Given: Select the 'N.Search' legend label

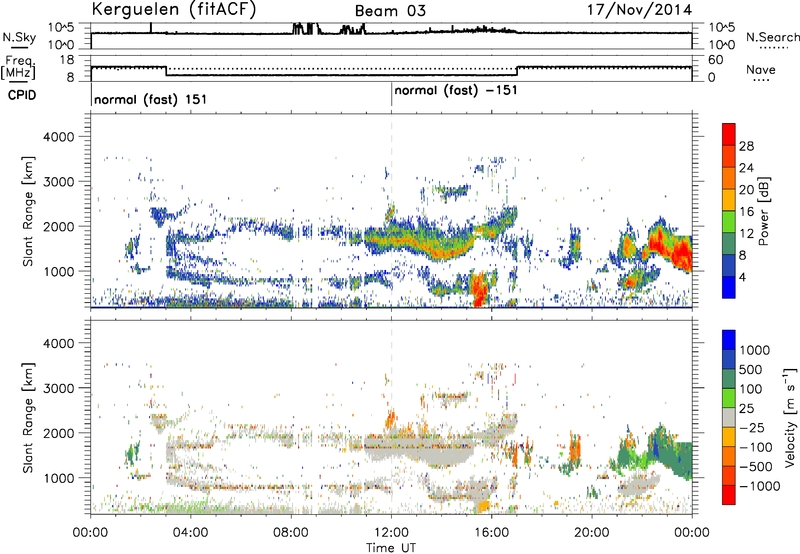Looking at the screenshot, I should (772, 37).
